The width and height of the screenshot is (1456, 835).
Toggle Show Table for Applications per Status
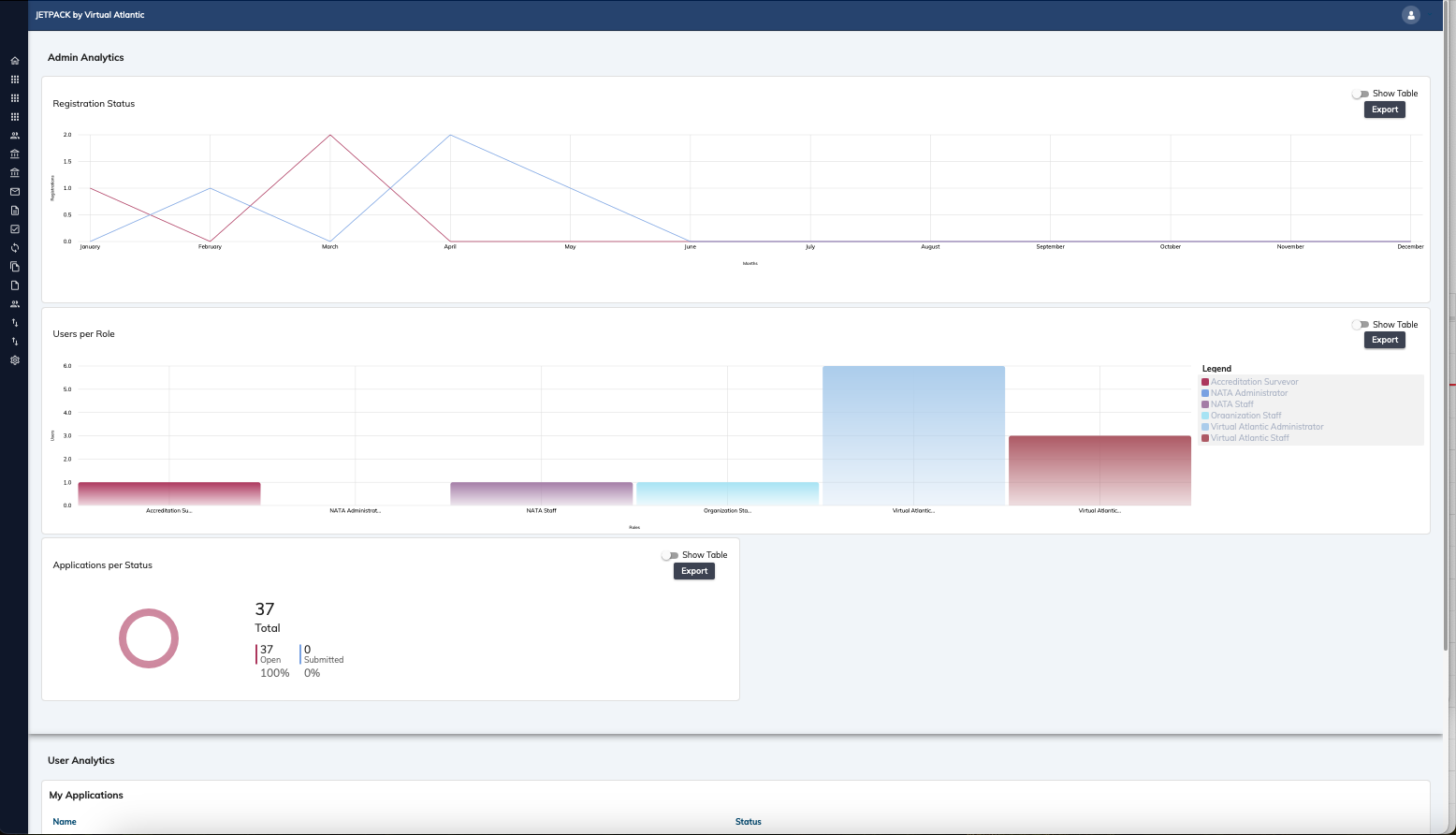(x=670, y=555)
